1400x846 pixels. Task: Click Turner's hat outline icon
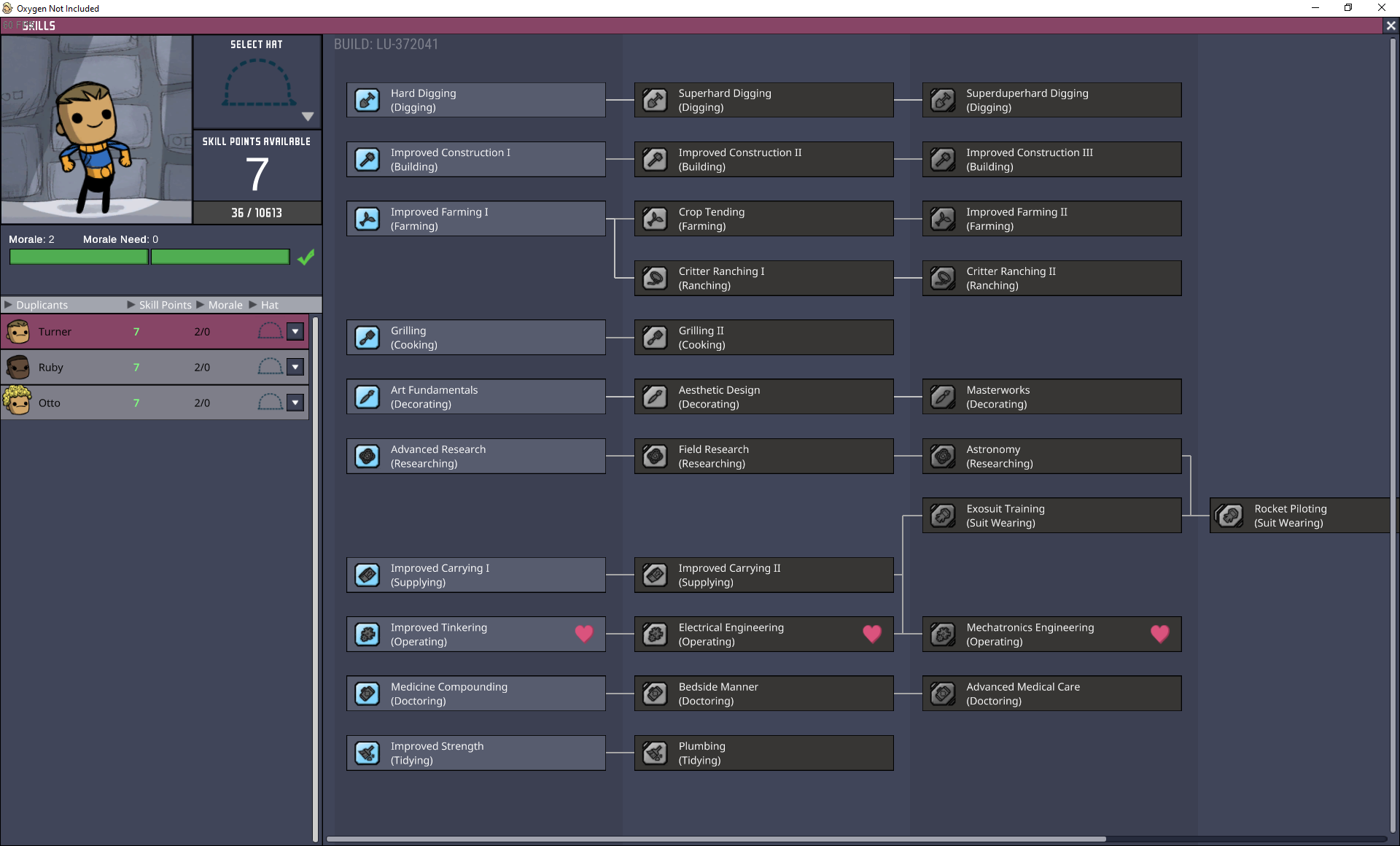[270, 332]
